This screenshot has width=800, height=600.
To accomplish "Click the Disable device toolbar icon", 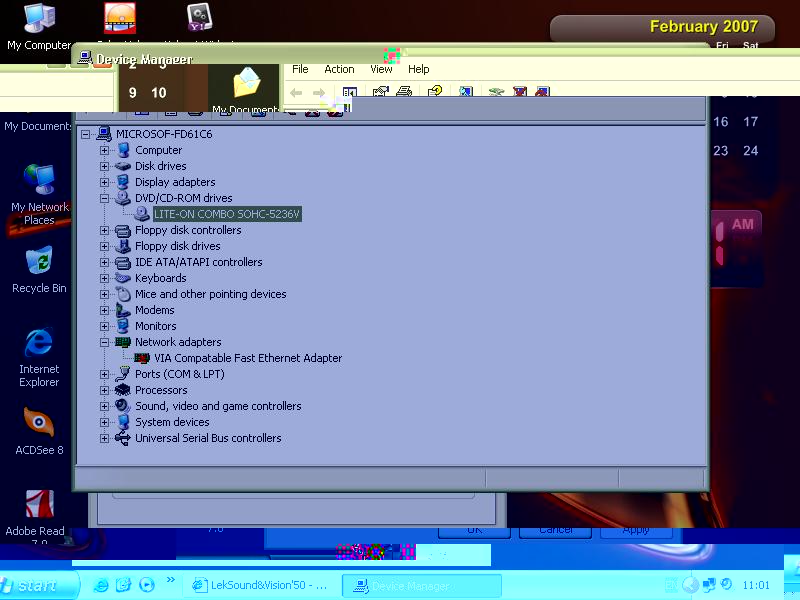I will [x=520, y=92].
